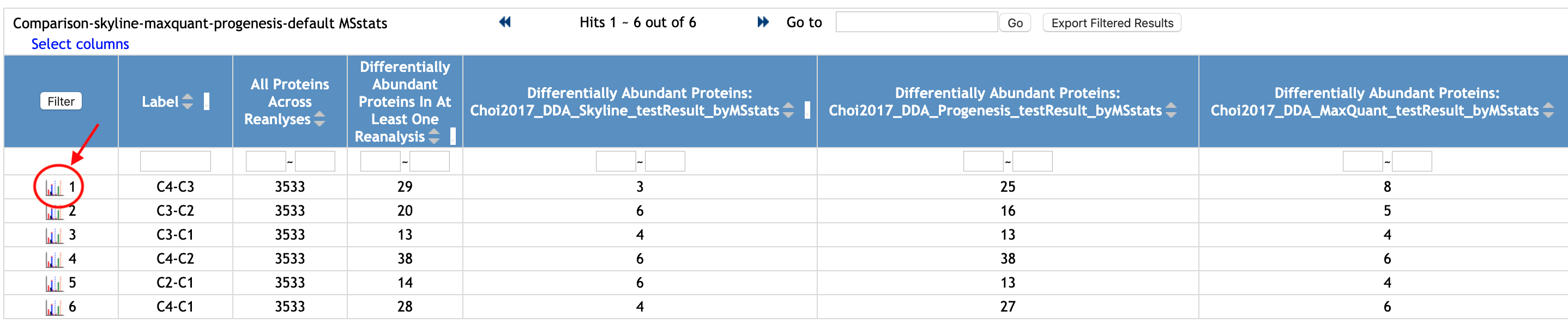
Task: Click Export Filtered Results button
Action: click(1112, 23)
